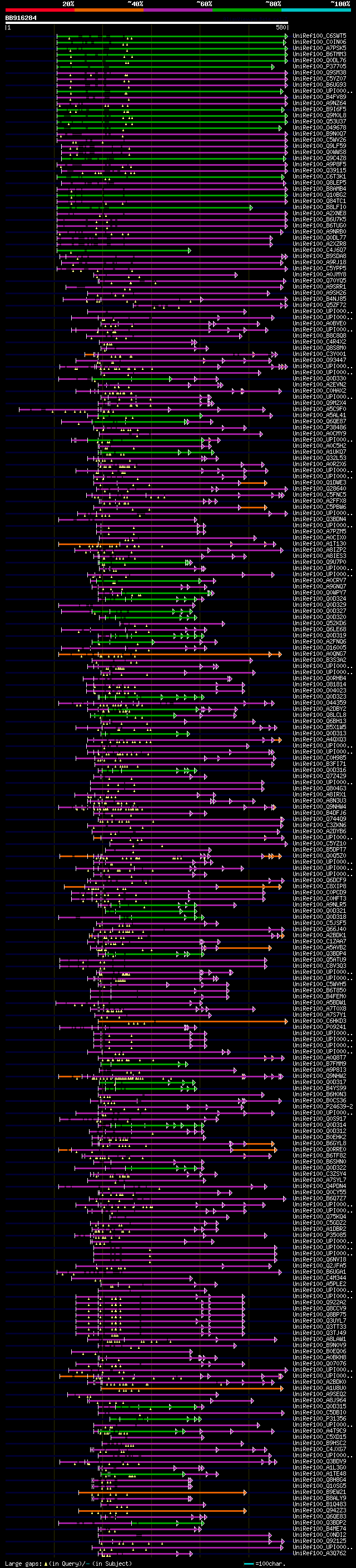
Task: Click hit label UniRef100_Q0WWS8
Action: [x=319, y=152]
